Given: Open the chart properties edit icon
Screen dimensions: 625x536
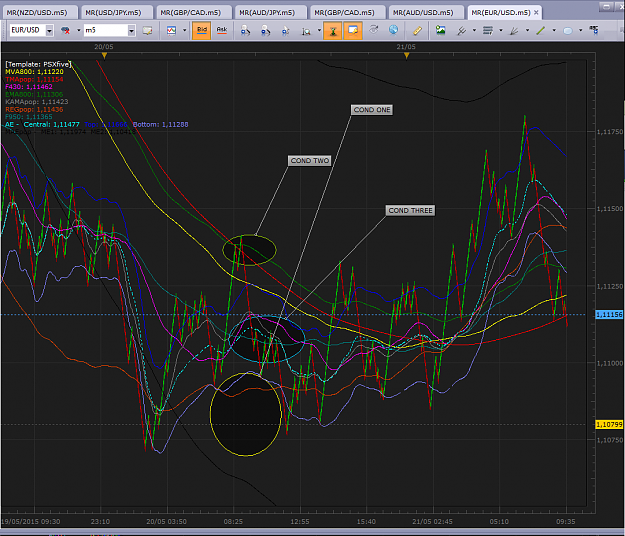Looking at the screenshot, I should coord(147,30).
